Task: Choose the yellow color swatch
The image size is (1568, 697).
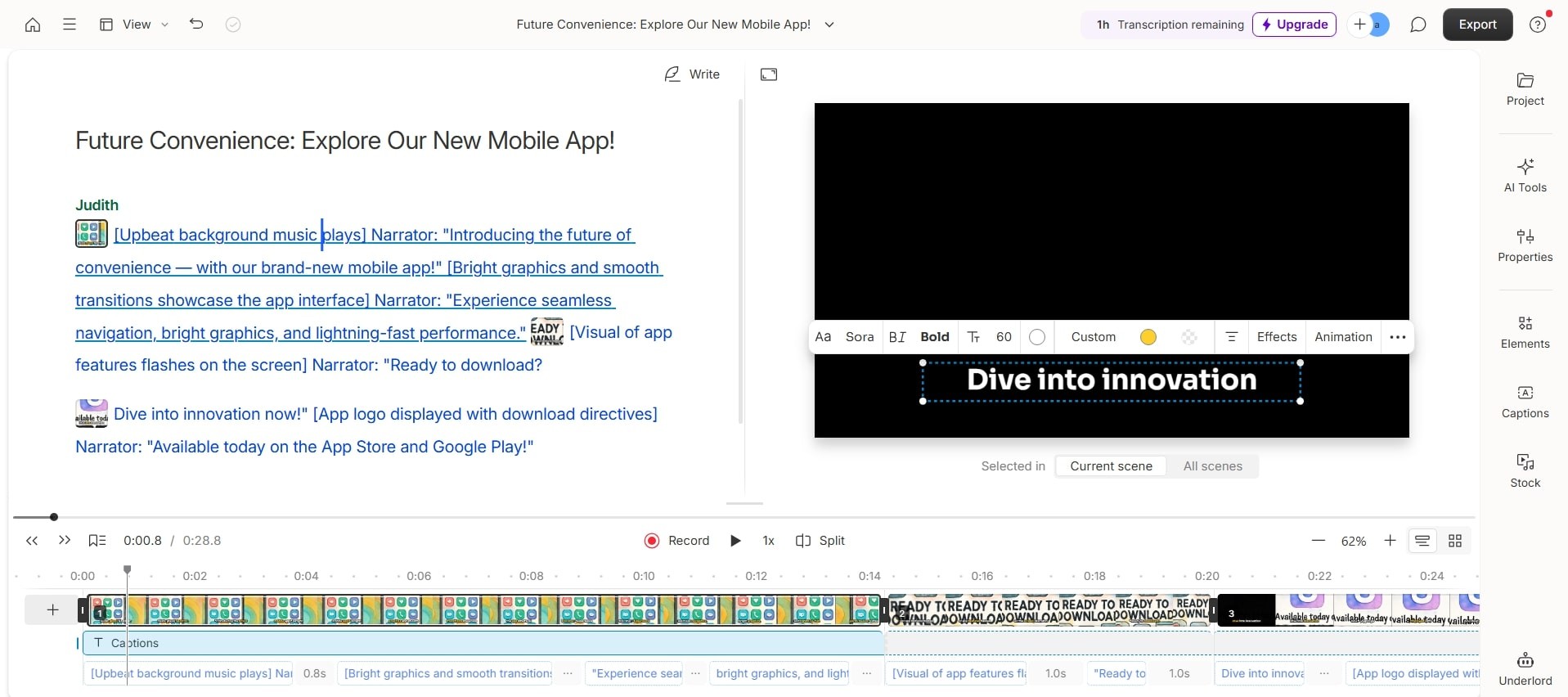Action: tap(1148, 337)
